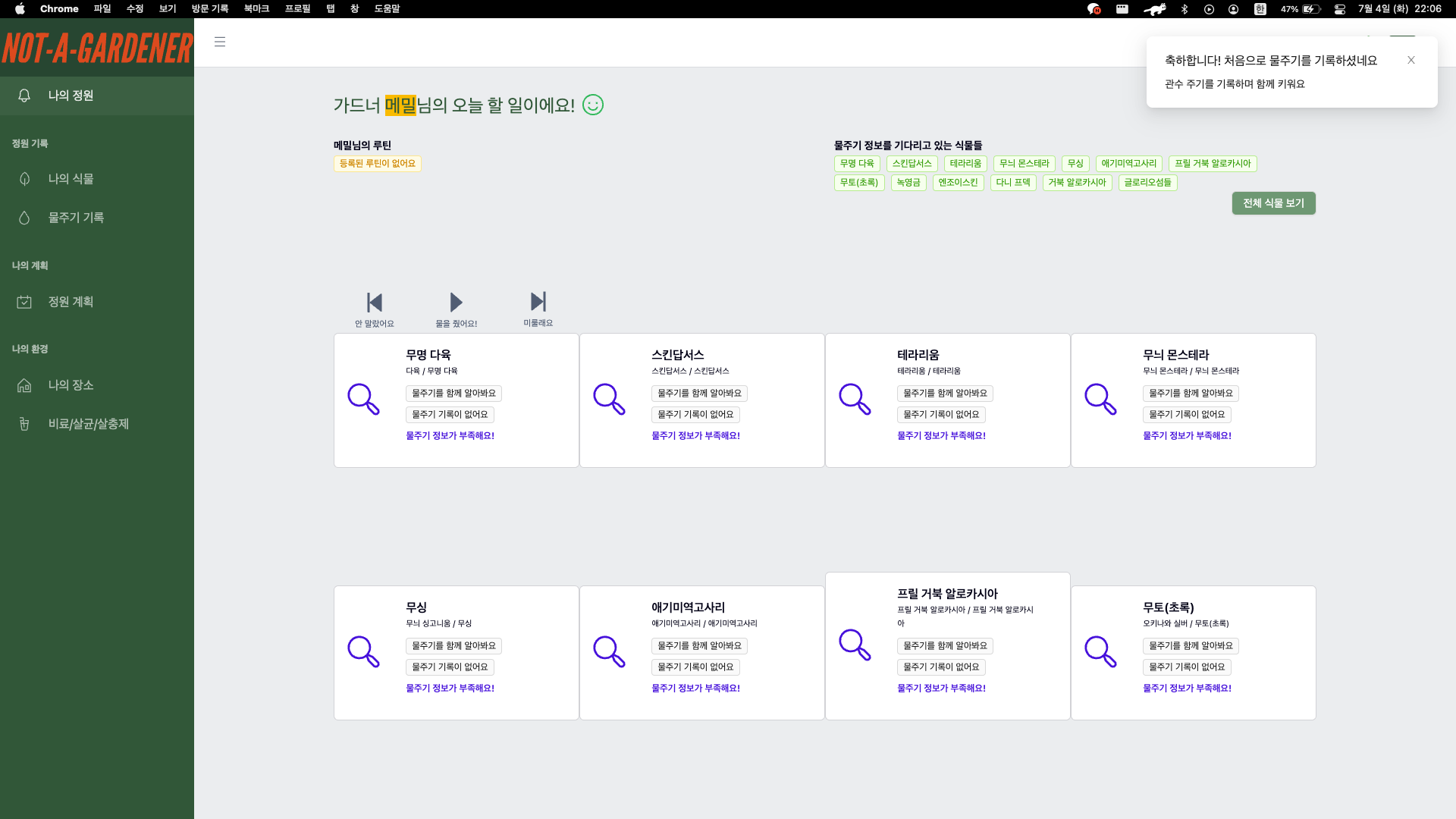Viewport: 1456px width, 819px height.
Task: Open 나의 정원 in sidebar
Action: tap(97, 96)
